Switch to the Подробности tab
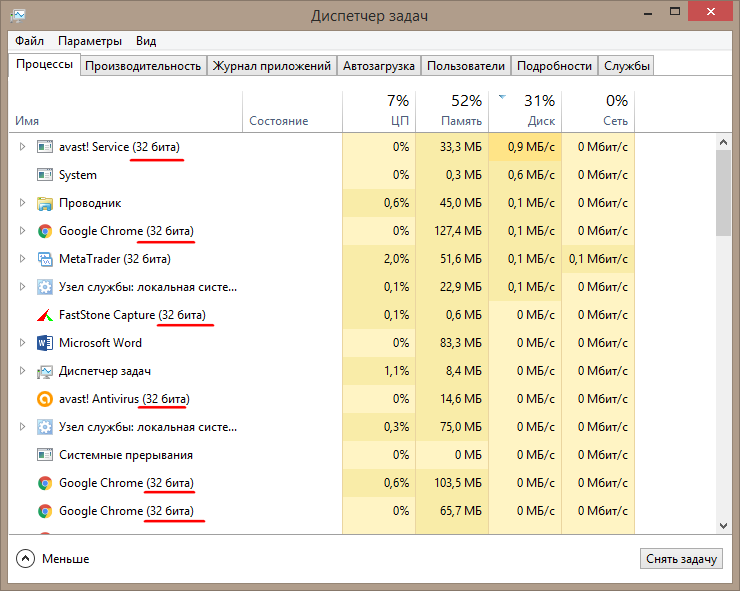The height and width of the screenshot is (591, 740). tap(554, 66)
